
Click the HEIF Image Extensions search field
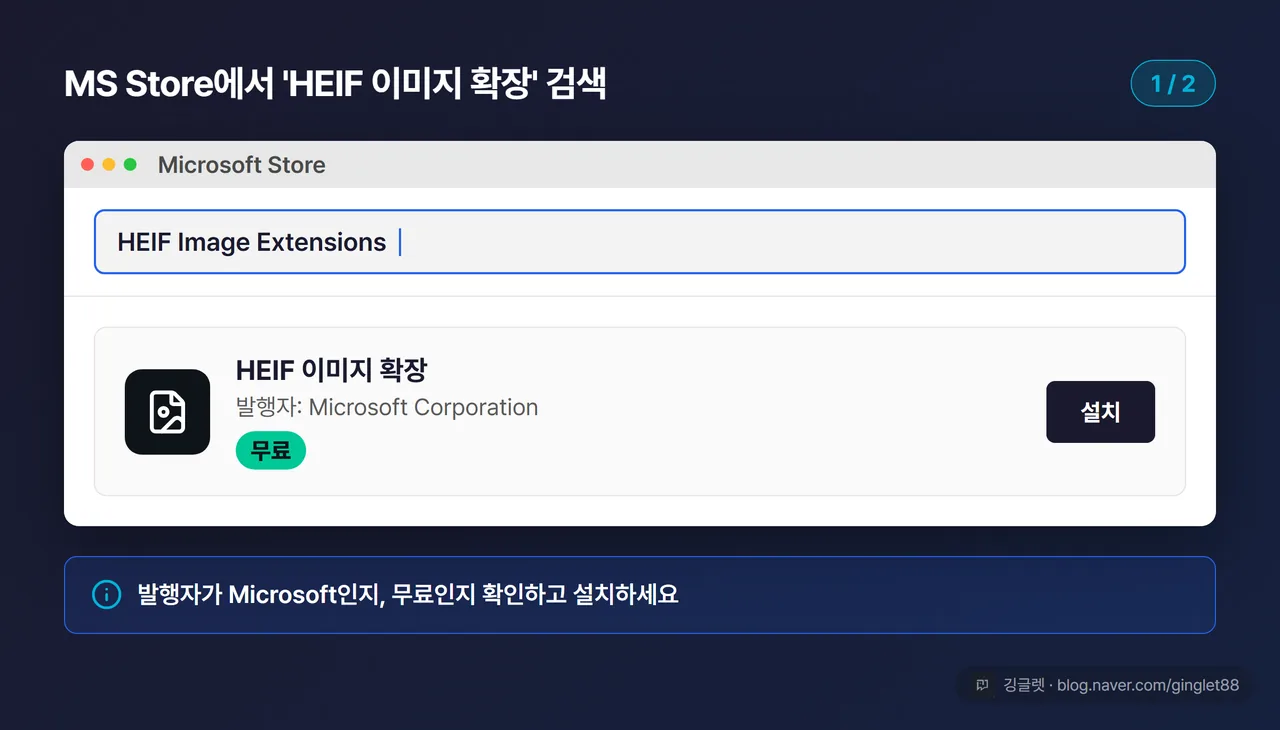tap(640, 242)
